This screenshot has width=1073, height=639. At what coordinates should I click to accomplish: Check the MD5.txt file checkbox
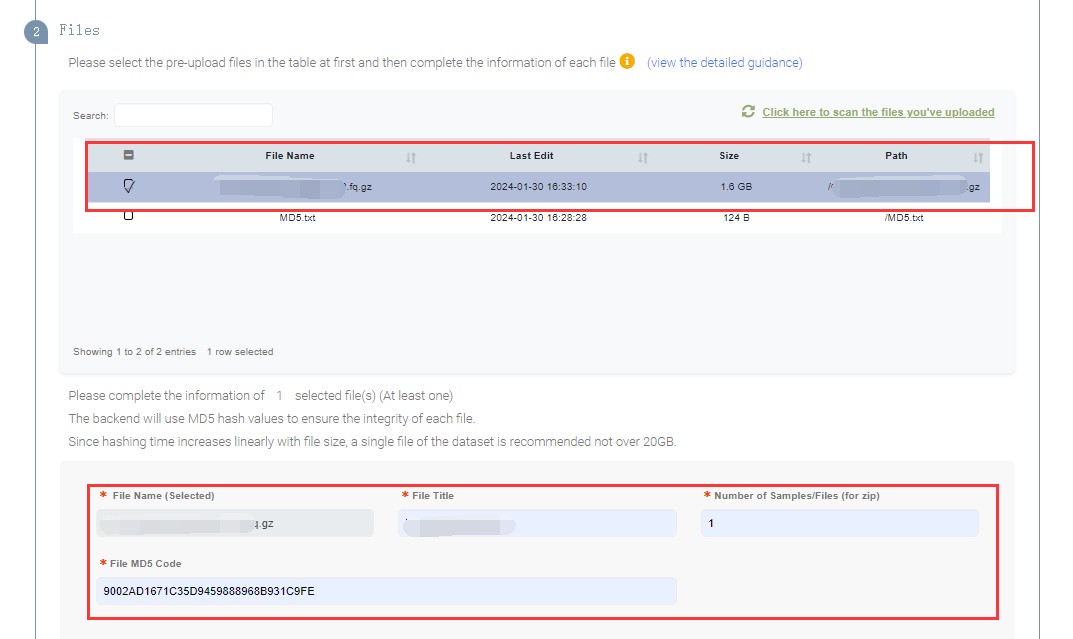[128, 216]
